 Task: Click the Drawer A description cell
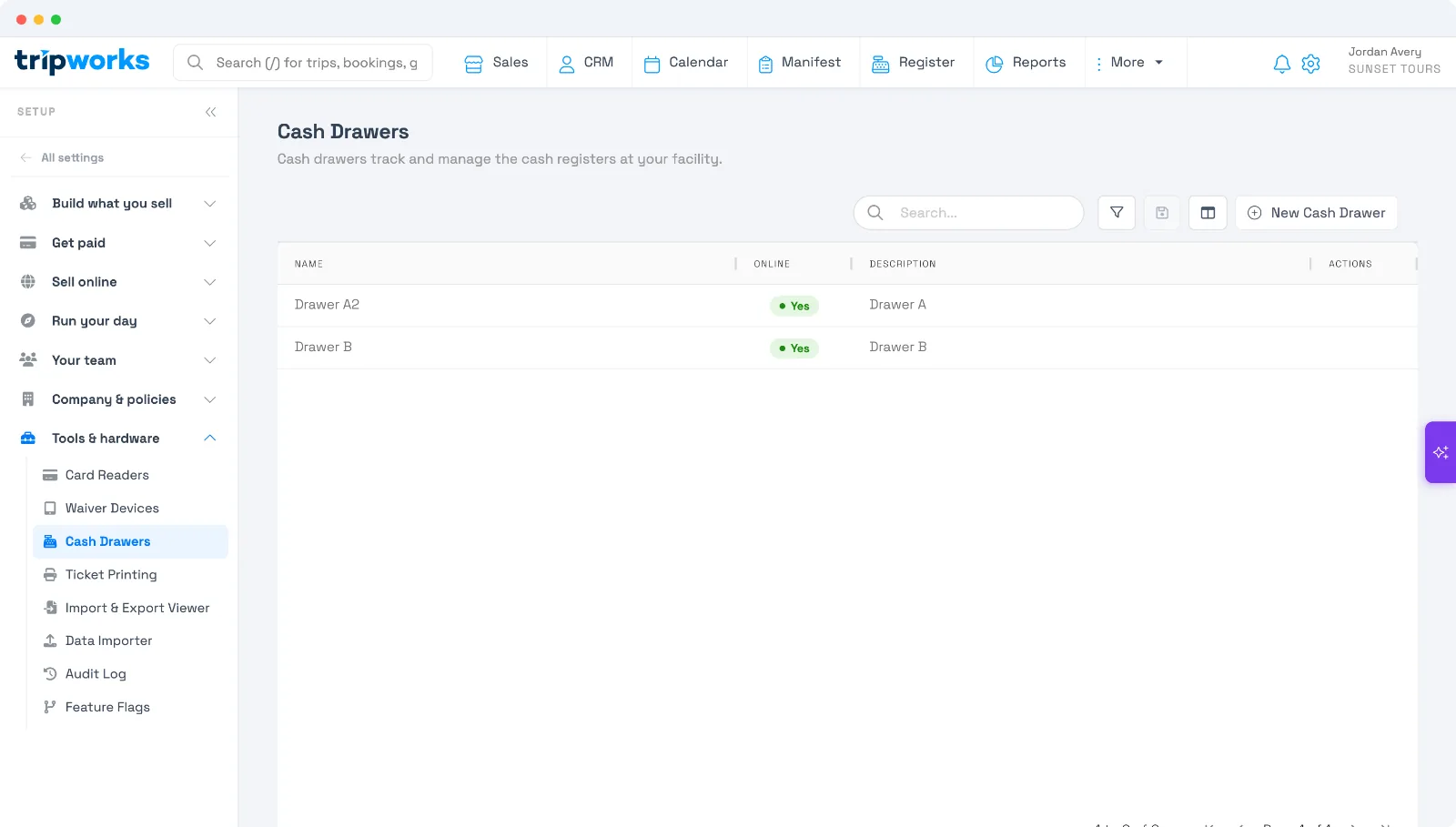897,305
